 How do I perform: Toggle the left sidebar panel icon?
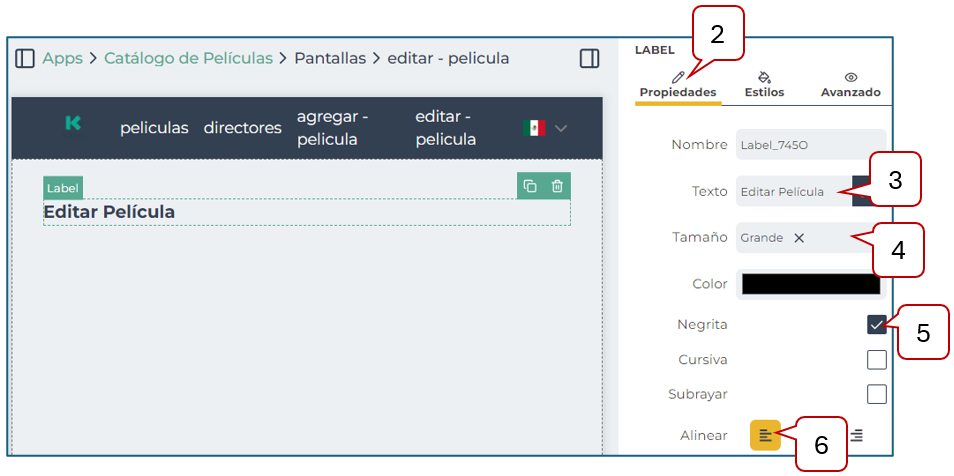[25, 59]
